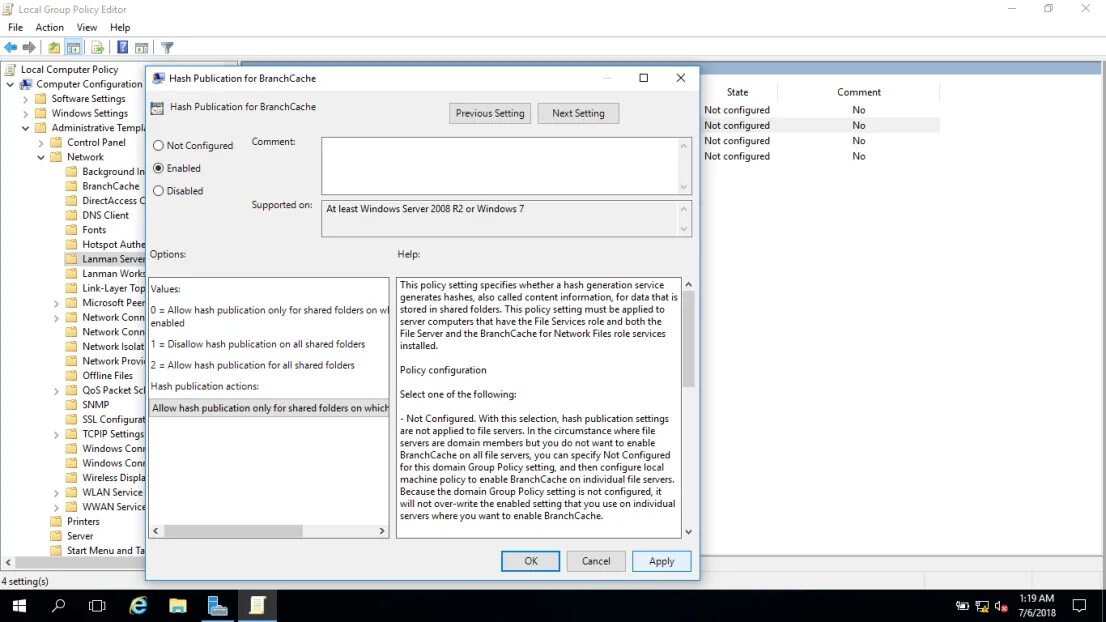Image resolution: width=1106 pixels, height=622 pixels.
Task: Open the Hash publication actions dropdown
Action: 269,408
